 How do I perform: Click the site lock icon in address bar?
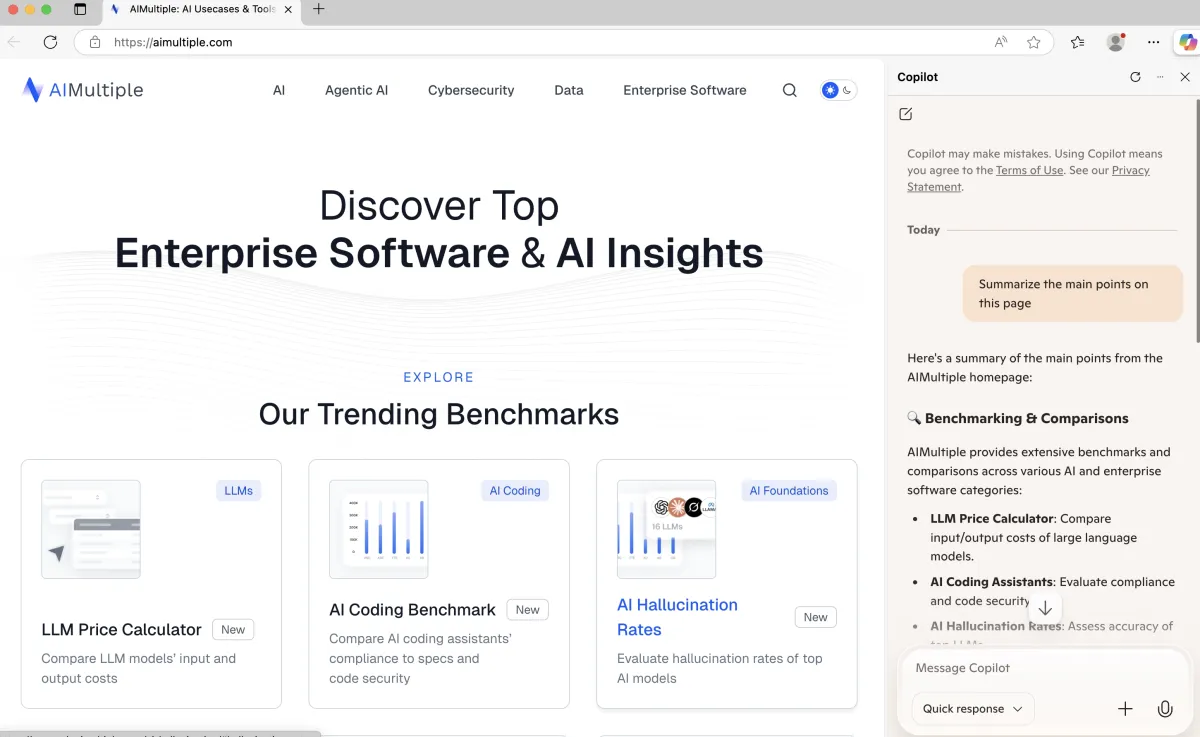coord(95,42)
